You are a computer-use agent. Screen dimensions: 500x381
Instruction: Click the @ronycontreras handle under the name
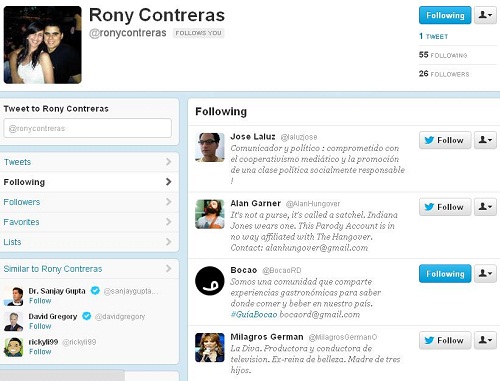click(x=128, y=33)
